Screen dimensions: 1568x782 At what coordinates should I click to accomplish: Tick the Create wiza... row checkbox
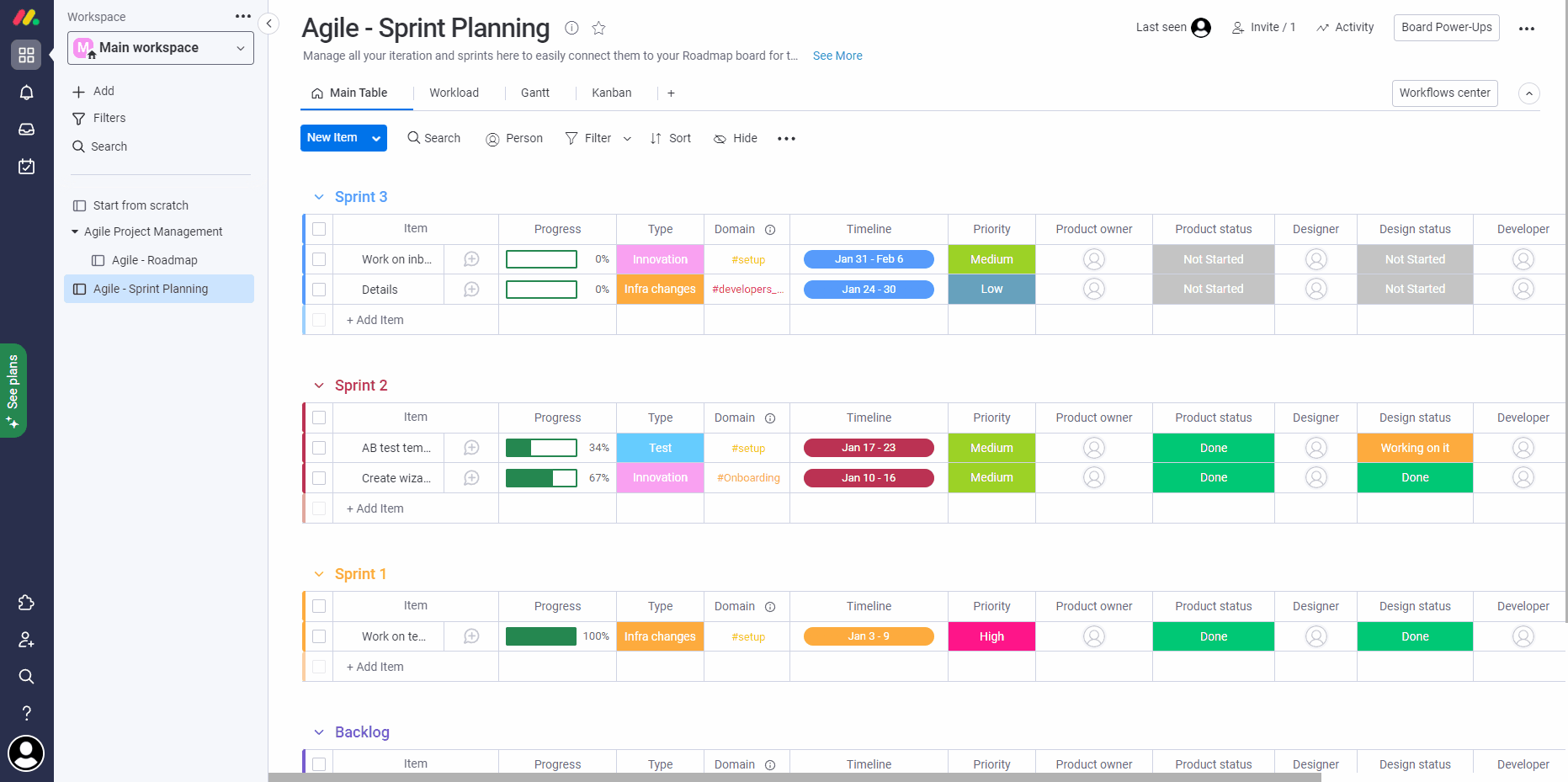(x=319, y=478)
